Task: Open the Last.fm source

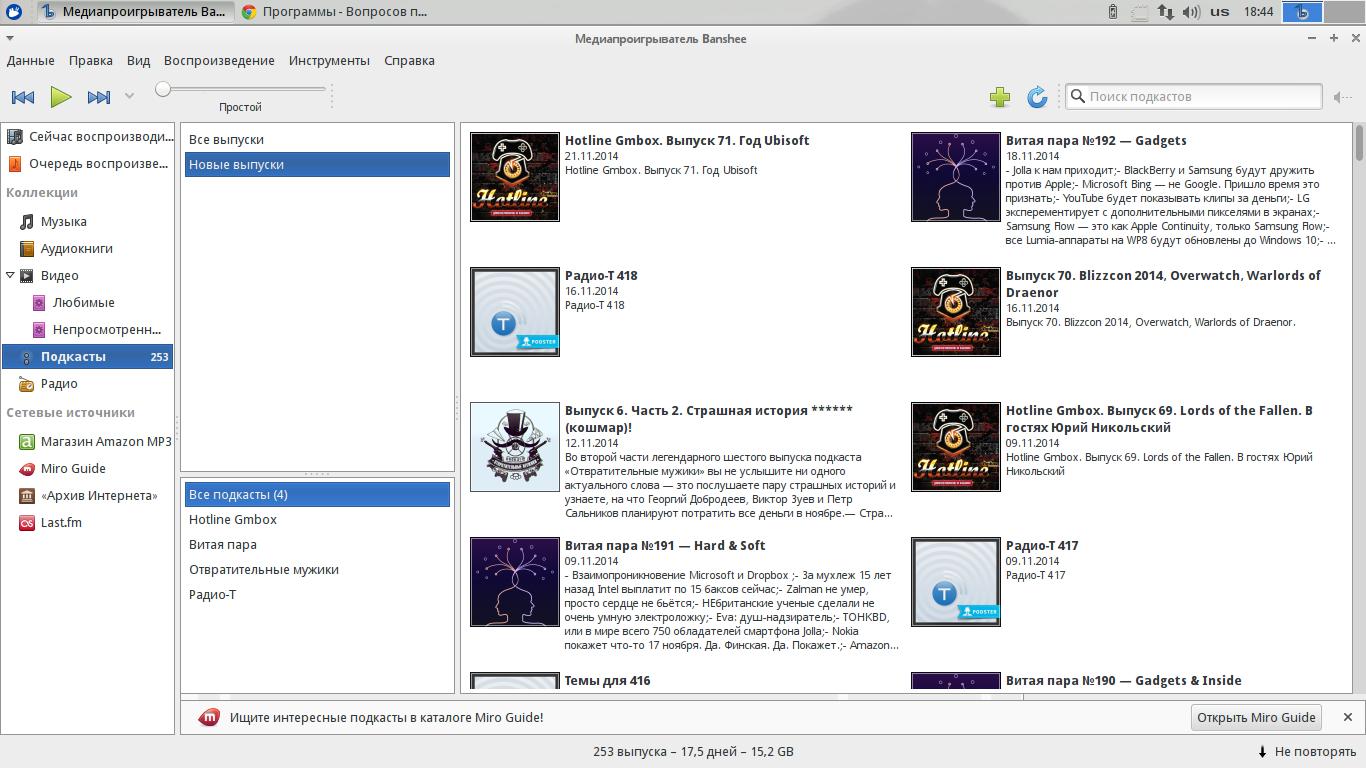Action: (x=88, y=523)
